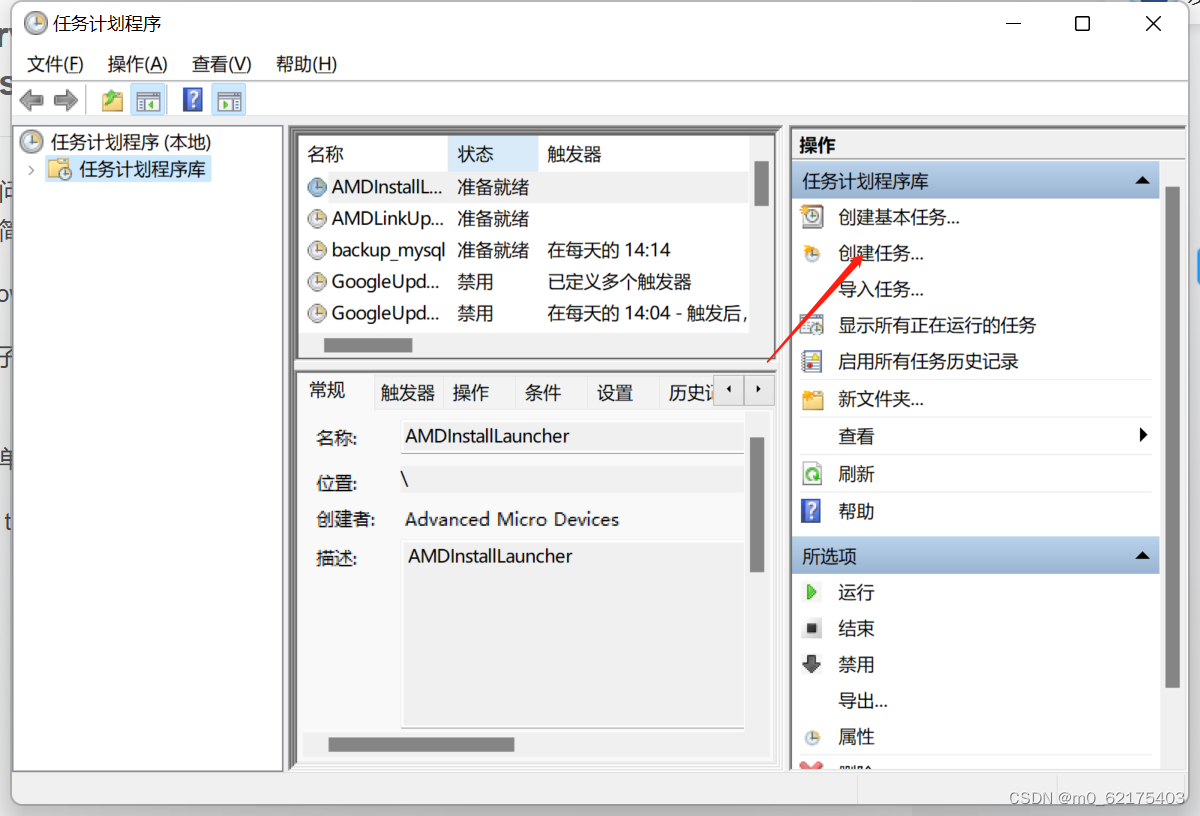Screen dimensions: 1200x816
Task: Open the 帮助(H) menu
Action: pyautogui.click(x=306, y=64)
